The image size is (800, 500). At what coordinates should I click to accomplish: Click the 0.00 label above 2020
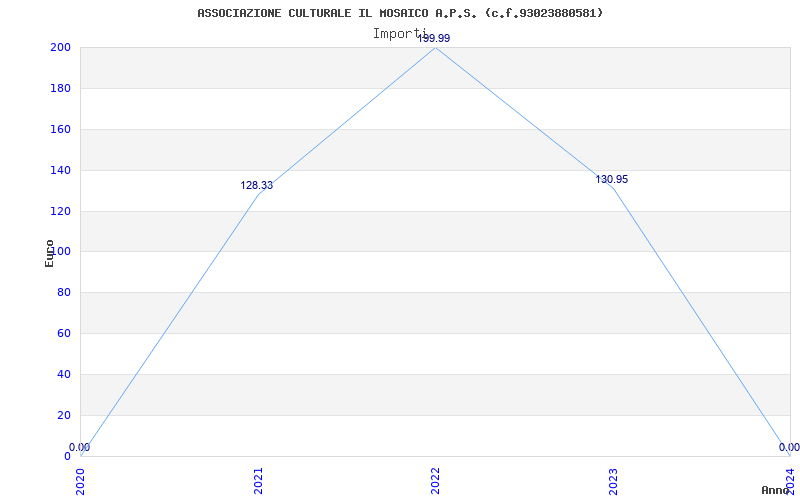[80, 447]
